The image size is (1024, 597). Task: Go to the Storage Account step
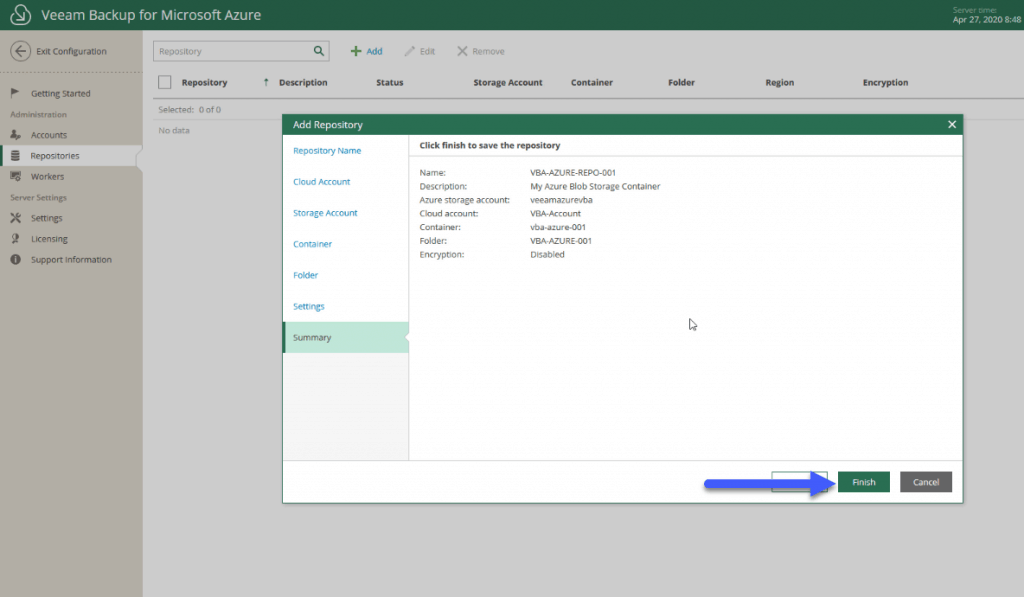[x=325, y=213]
